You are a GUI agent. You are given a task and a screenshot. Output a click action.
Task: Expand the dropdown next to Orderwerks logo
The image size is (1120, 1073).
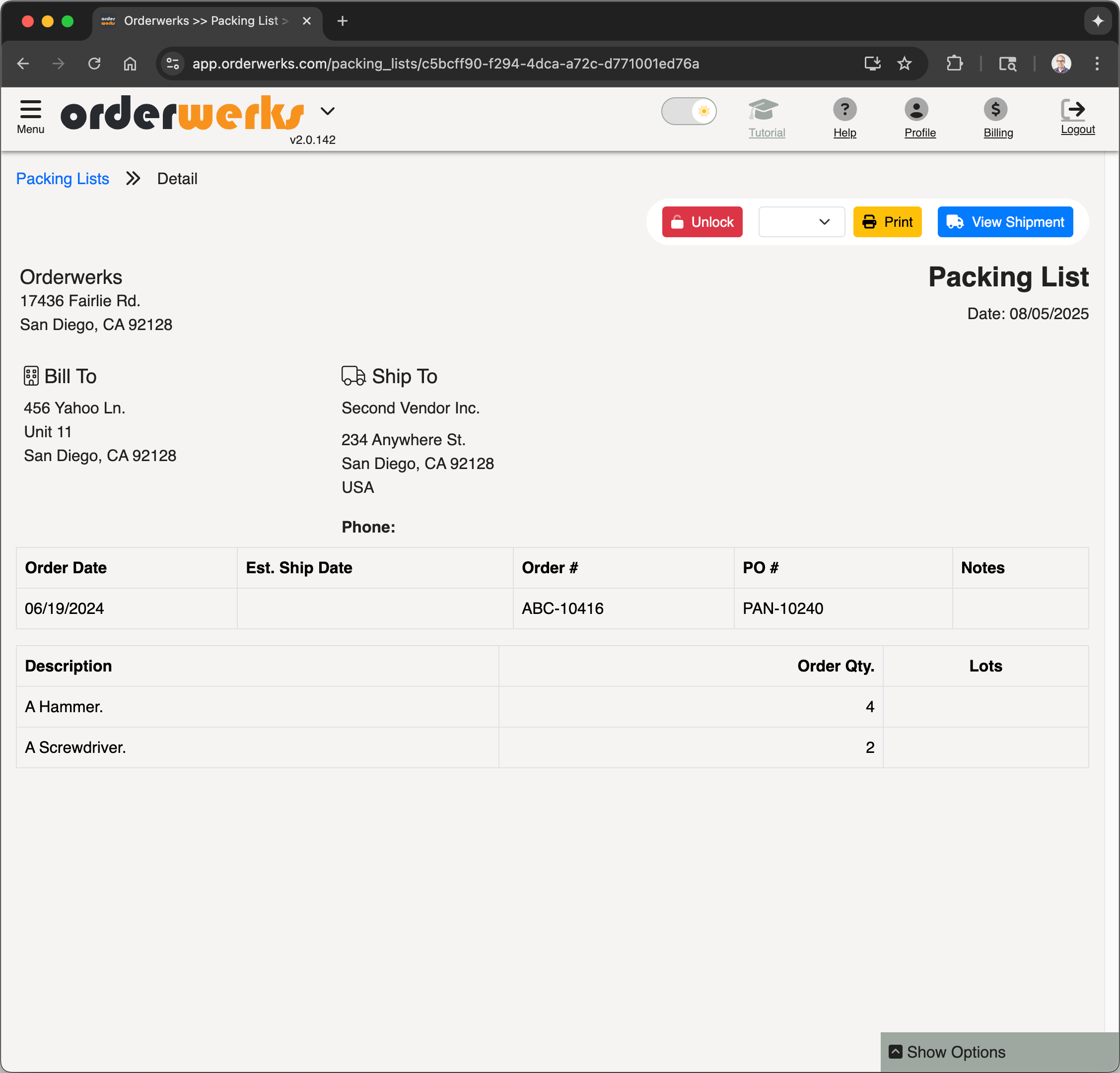(328, 111)
